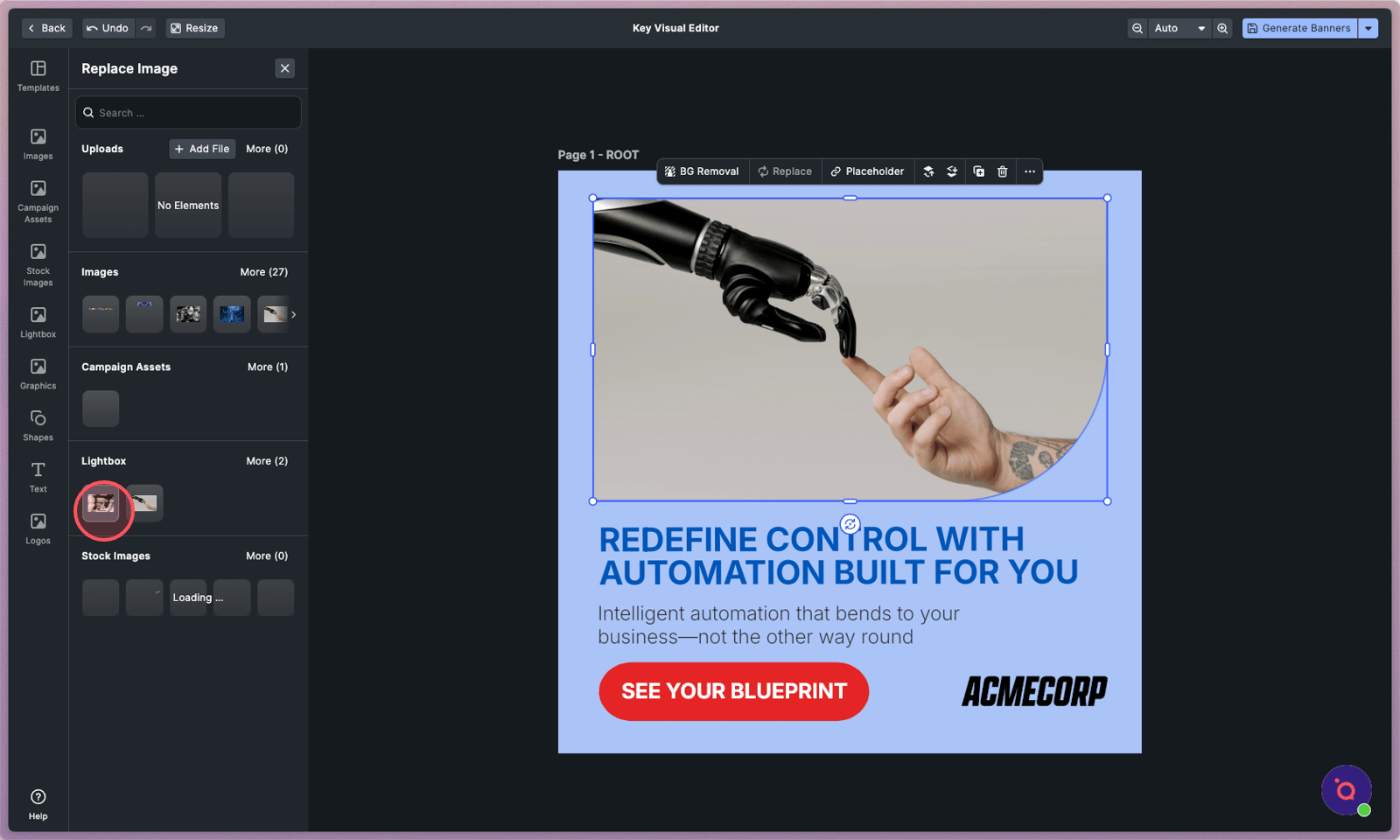Show More (0) for Uploads
Viewport: 1400px width, 840px height.
point(267,149)
